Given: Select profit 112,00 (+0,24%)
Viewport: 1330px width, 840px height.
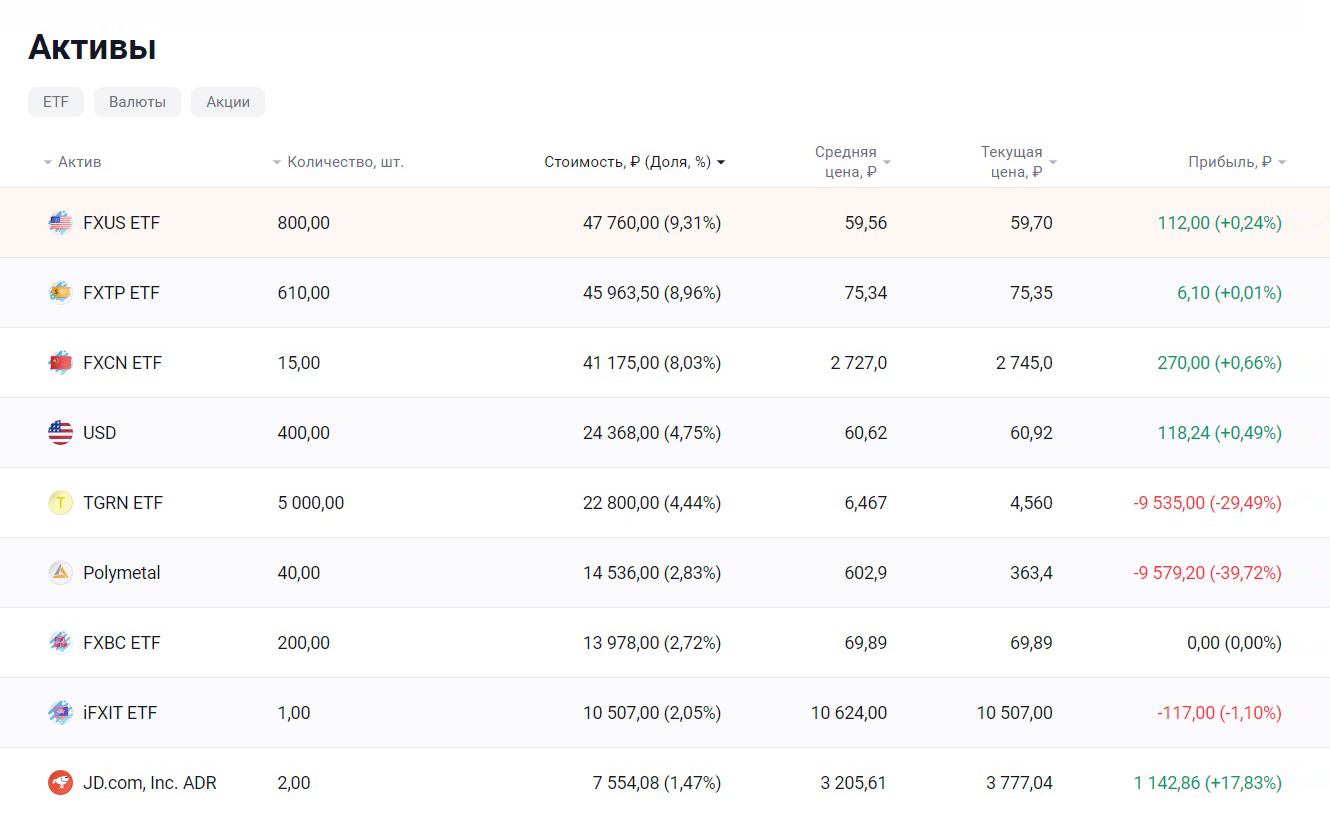Looking at the screenshot, I should tap(1220, 223).
